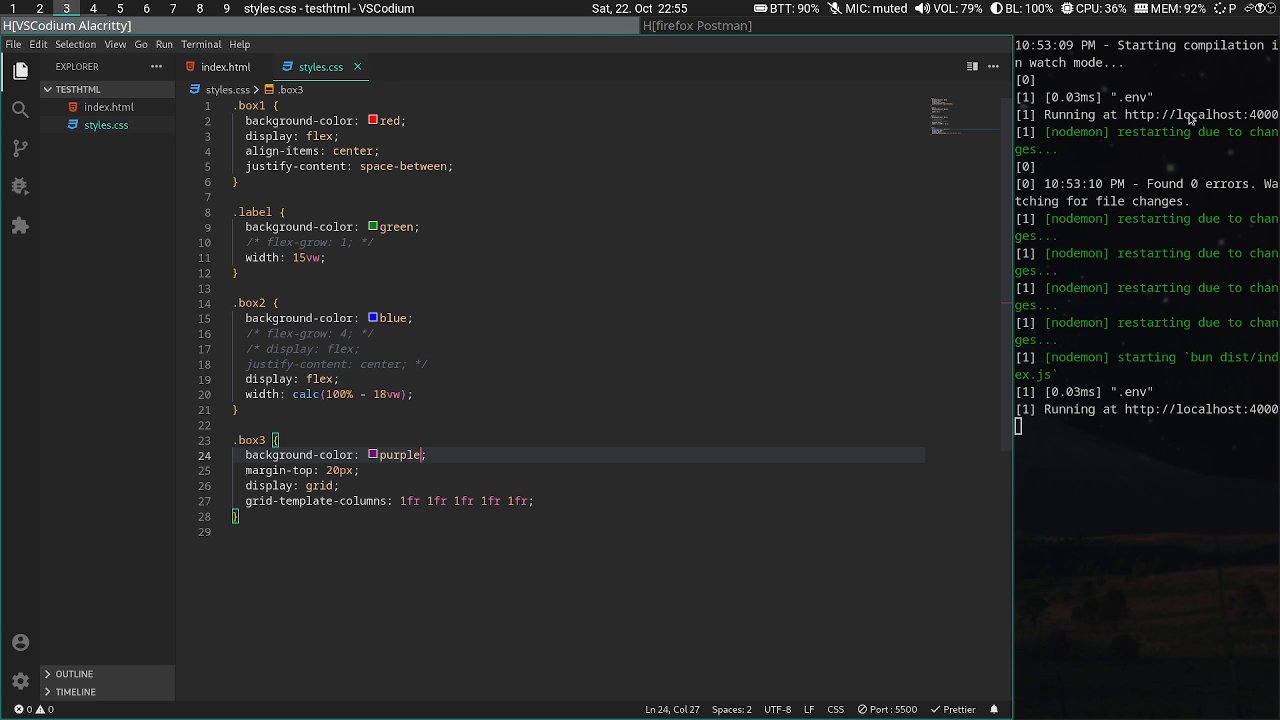Click the notifications bell in status bar

tap(994, 709)
